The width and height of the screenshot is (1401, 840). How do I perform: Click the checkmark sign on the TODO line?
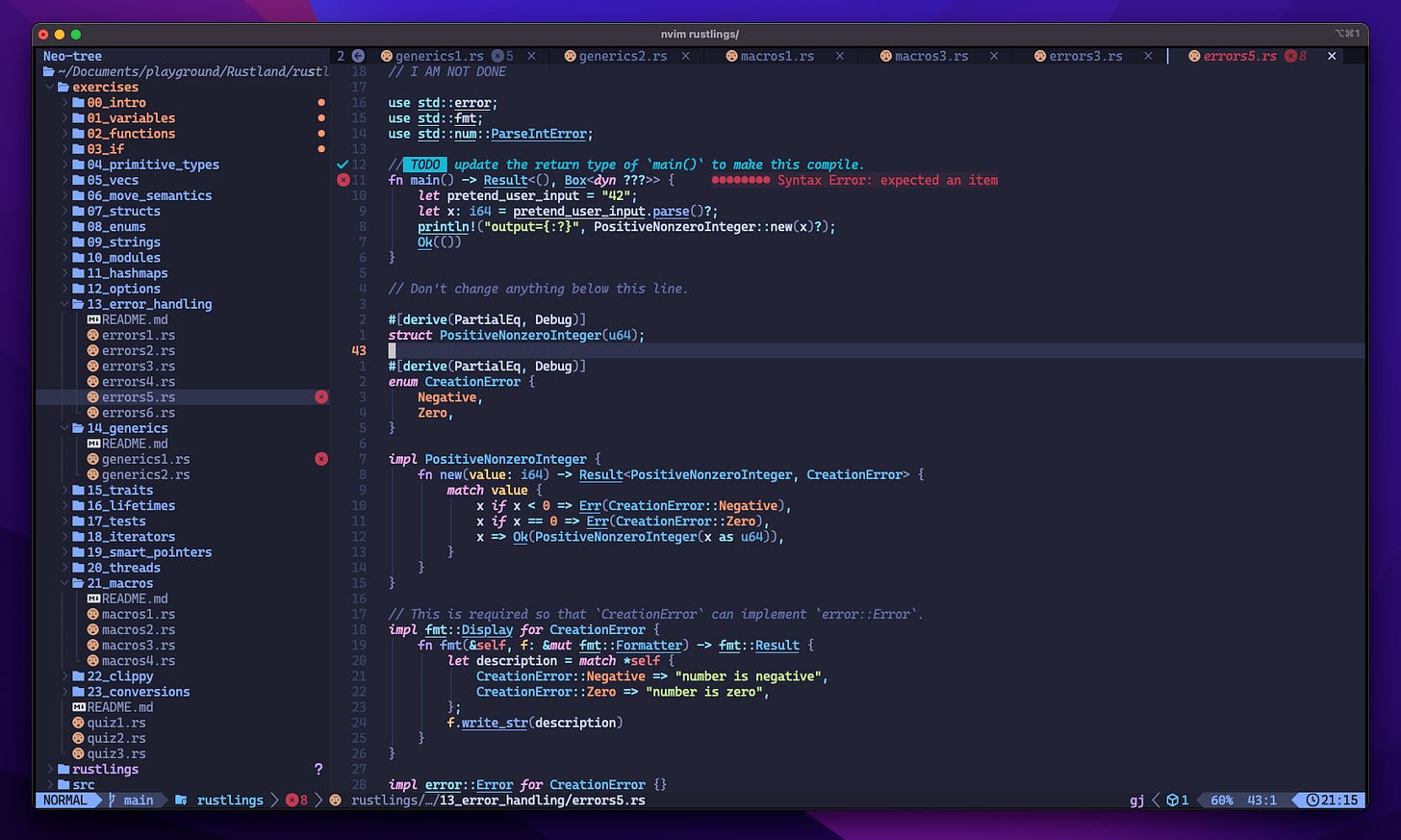point(344,165)
